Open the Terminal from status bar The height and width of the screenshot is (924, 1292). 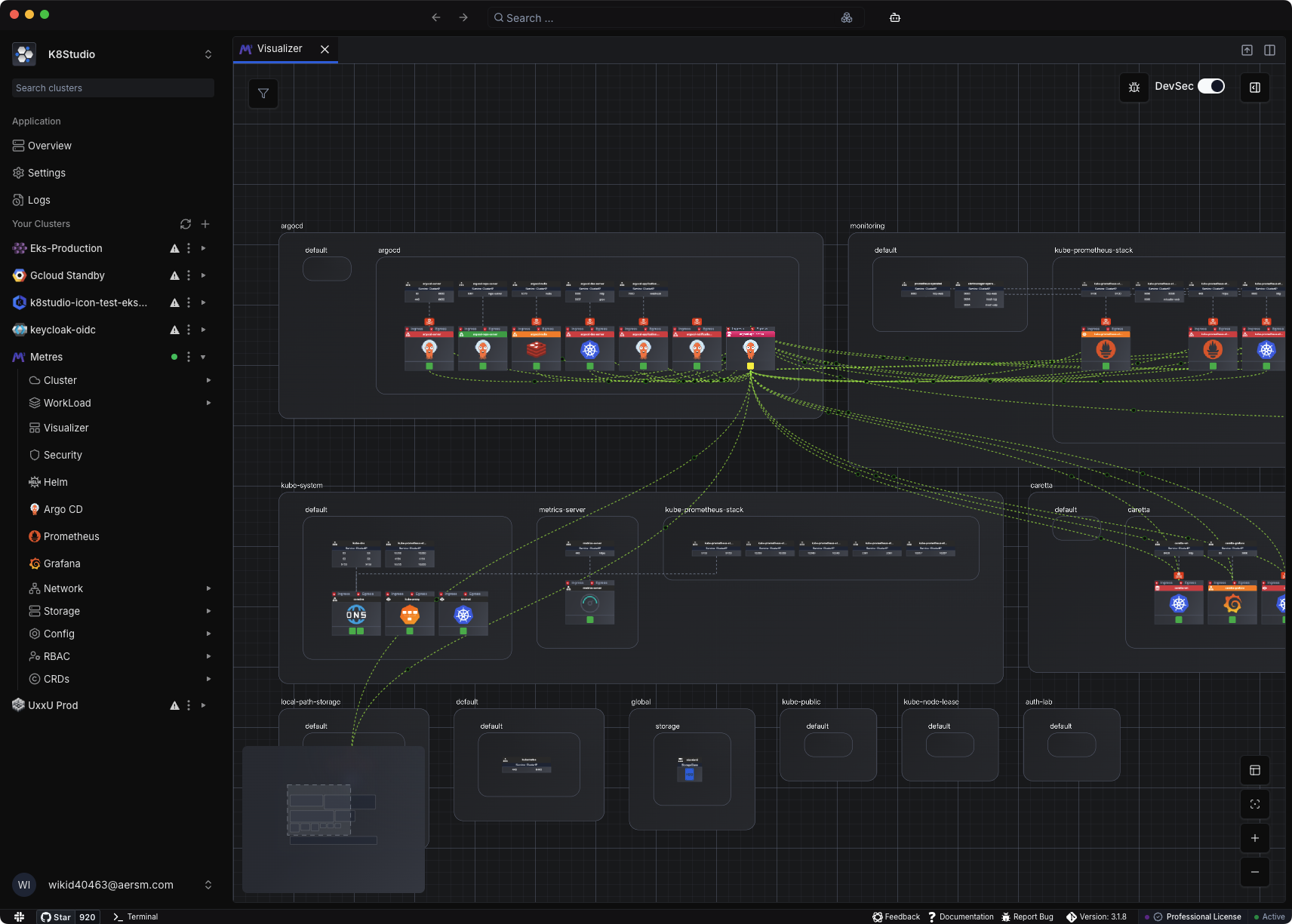[136, 916]
